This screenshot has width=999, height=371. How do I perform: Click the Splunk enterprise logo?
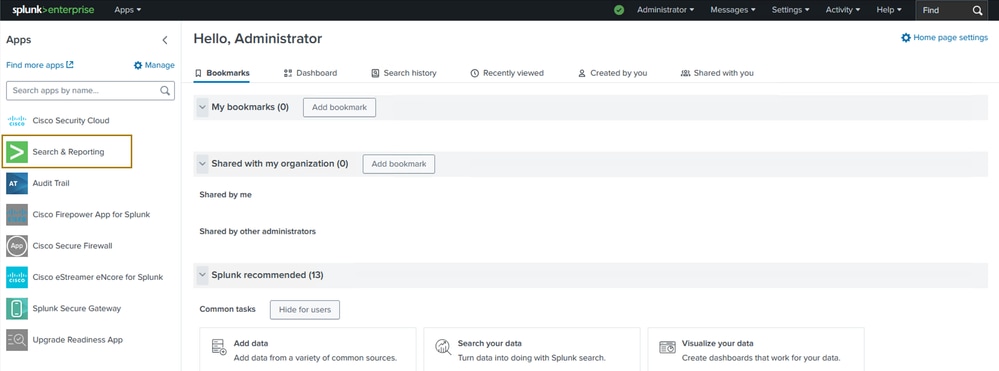click(x=53, y=10)
